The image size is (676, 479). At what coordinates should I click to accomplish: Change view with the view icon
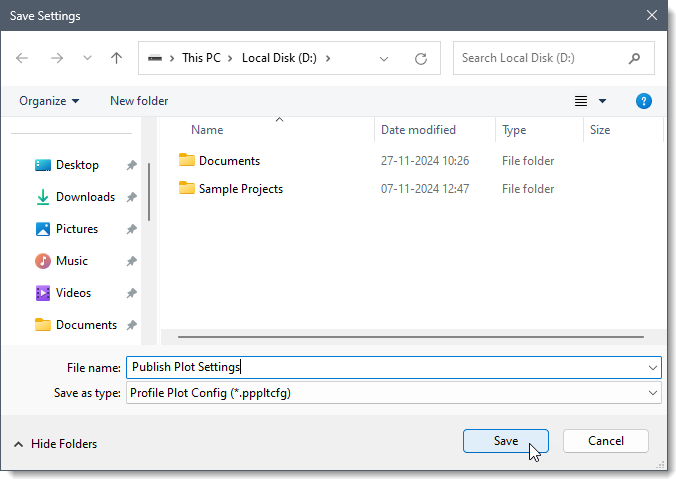point(581,101)
